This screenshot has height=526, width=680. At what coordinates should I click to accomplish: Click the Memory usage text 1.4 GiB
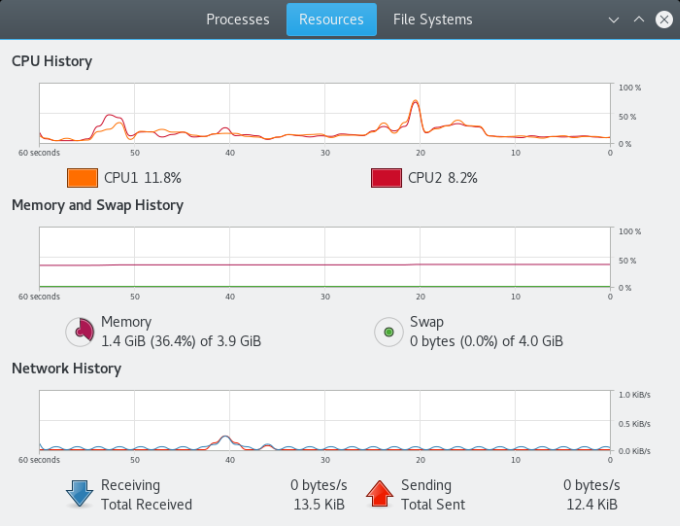pyautogui.click(x=181, y=341)
